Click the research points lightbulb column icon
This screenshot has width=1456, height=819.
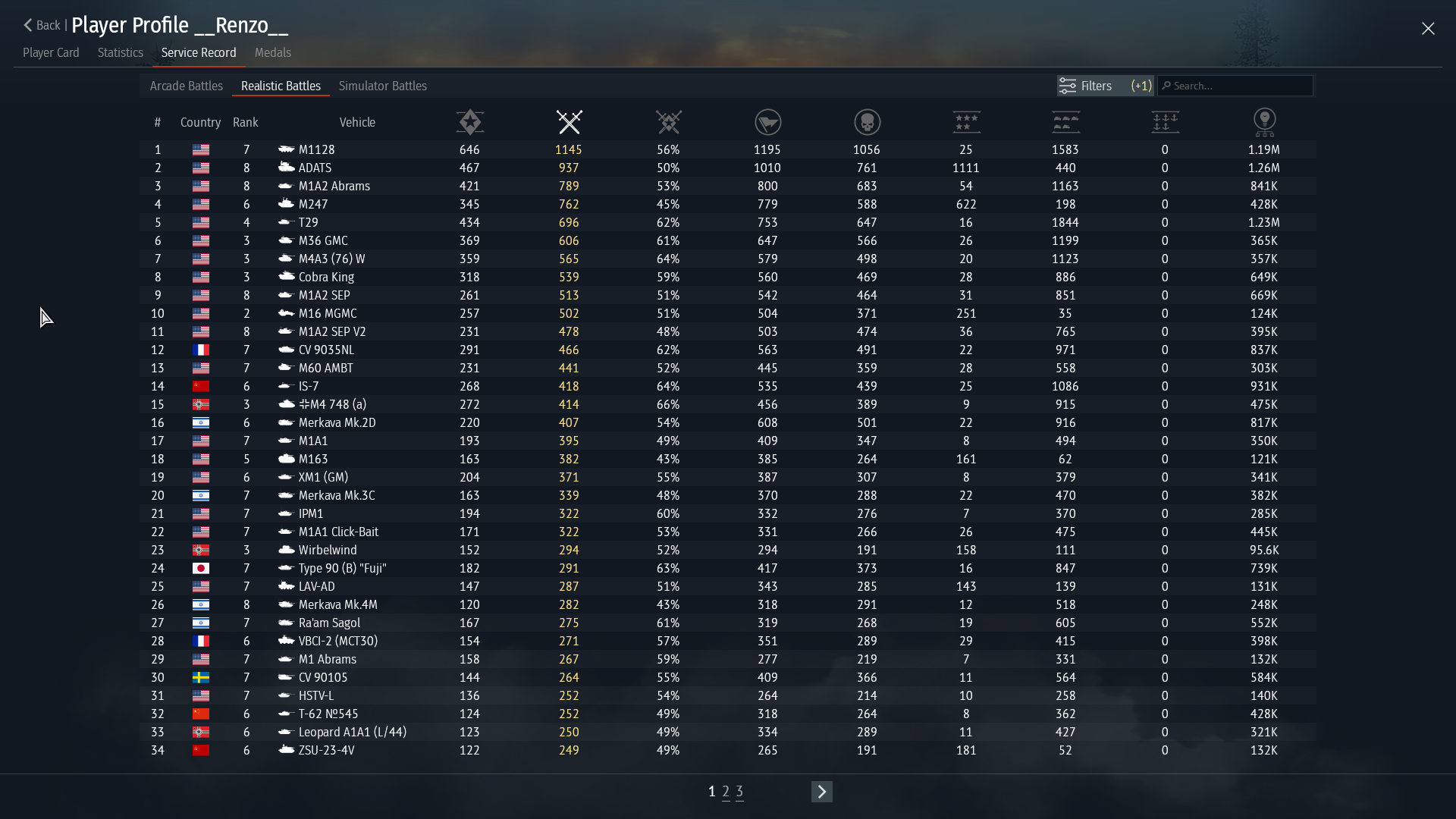[1264, 122]
